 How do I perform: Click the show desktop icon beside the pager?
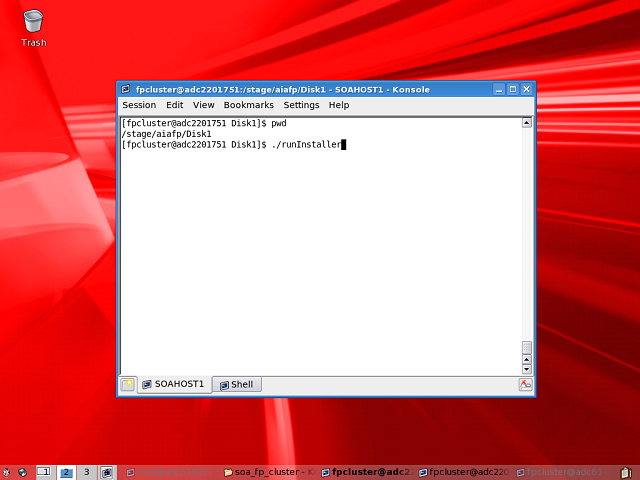click(107, 473)
